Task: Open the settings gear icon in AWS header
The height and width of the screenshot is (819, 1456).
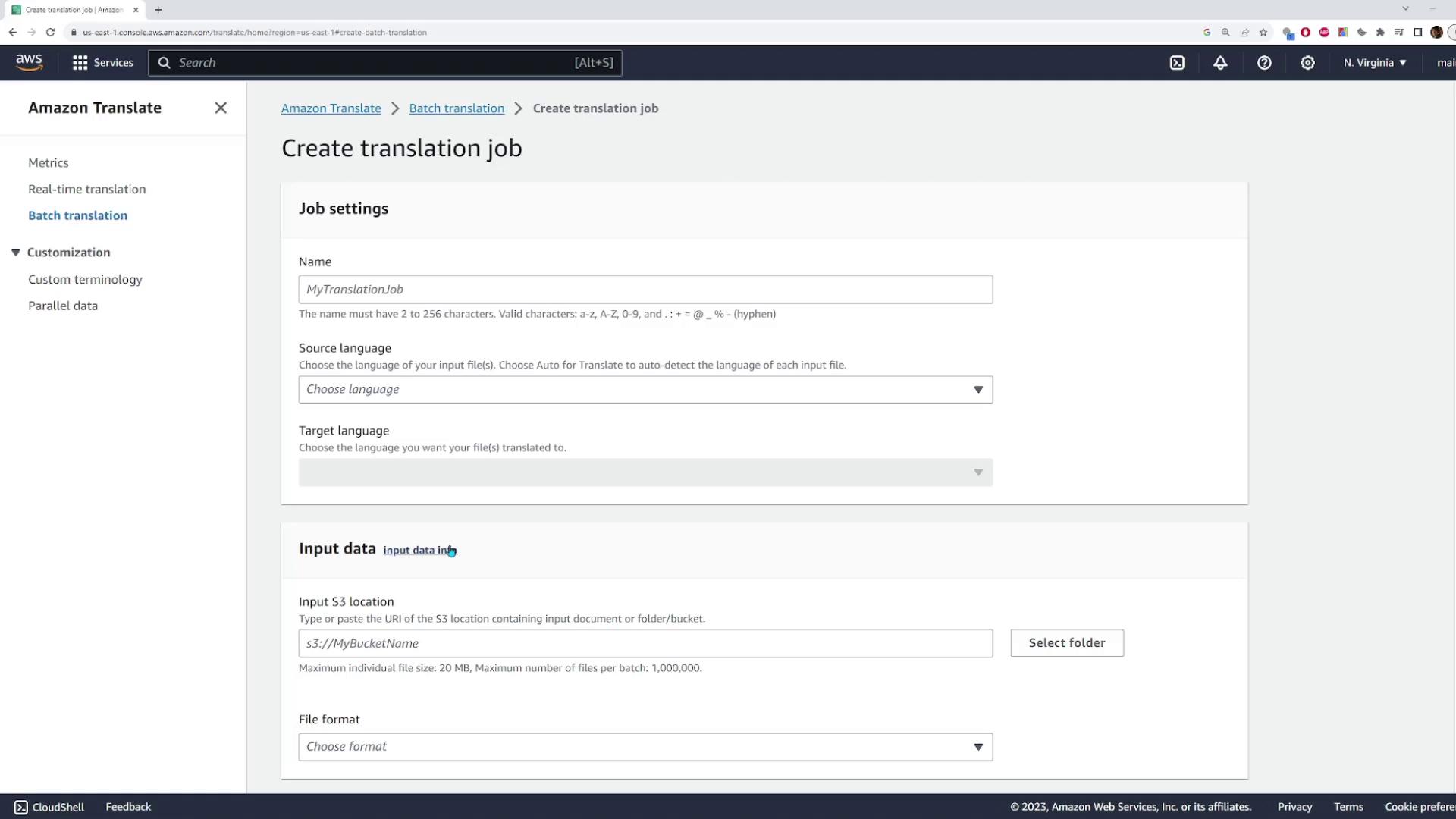Action: [1307, 63]
